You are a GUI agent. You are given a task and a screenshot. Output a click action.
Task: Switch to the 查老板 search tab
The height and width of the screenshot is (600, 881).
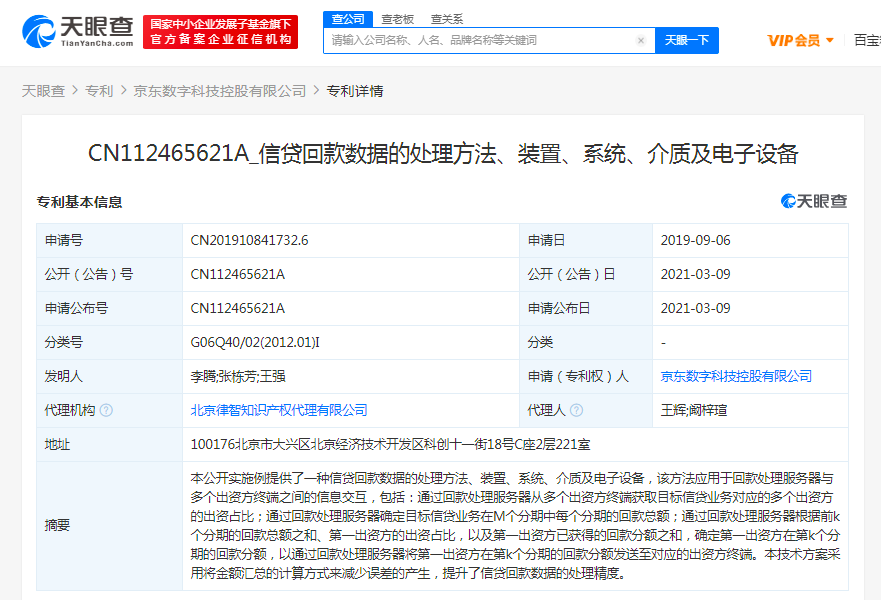tap(398, 19)
